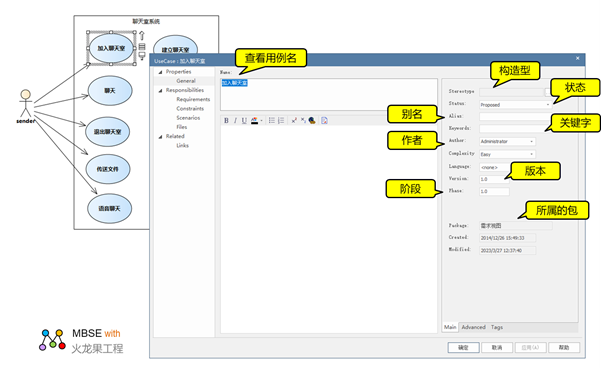The width and height of the screenshot is (601, 368).
Task: Confirm with the 确定 button
Action: tap(463, 347)
